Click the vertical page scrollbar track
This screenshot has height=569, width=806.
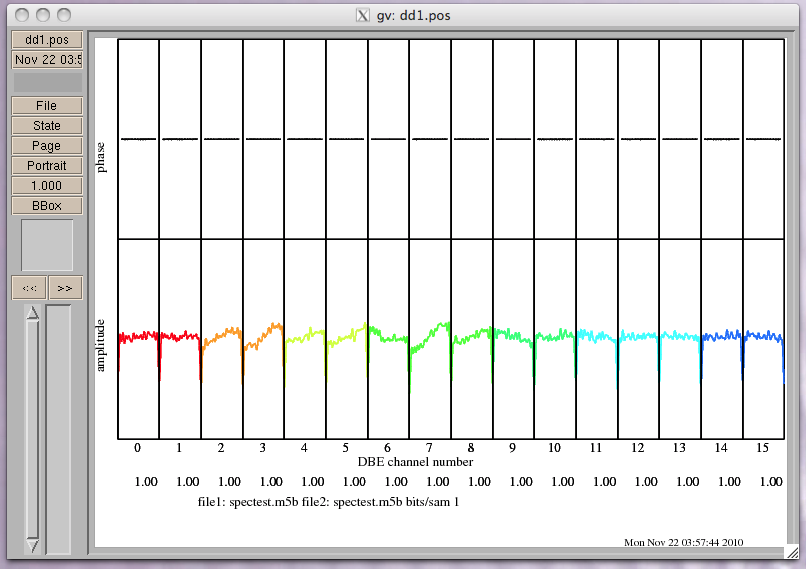tap(32, 430)
